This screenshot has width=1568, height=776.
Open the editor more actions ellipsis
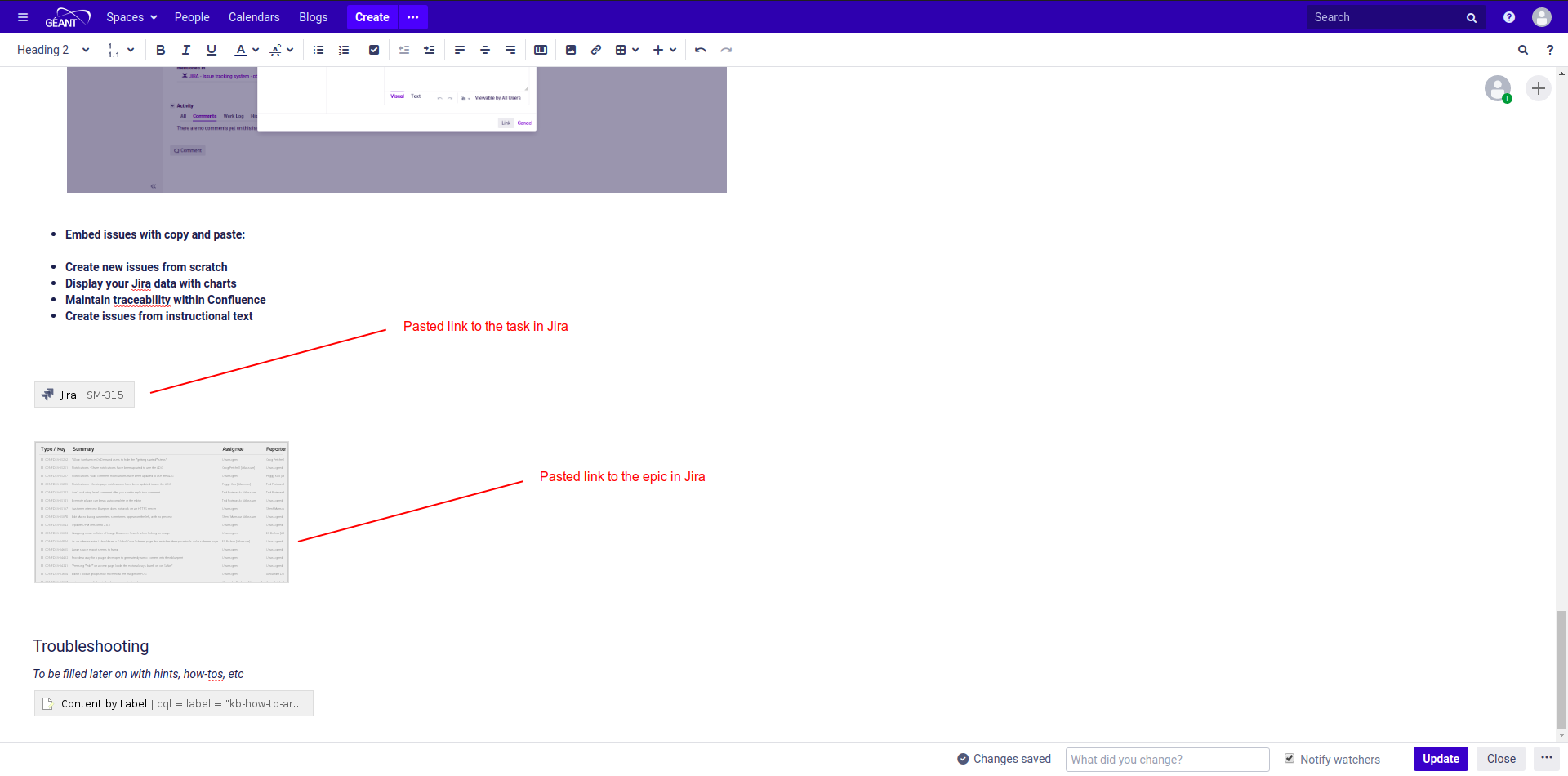point(1547,758)
